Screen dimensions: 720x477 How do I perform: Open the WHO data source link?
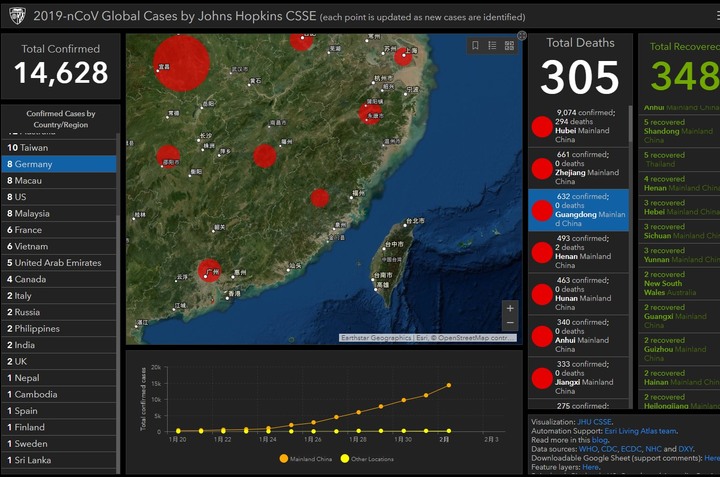[x=588, y=449]
